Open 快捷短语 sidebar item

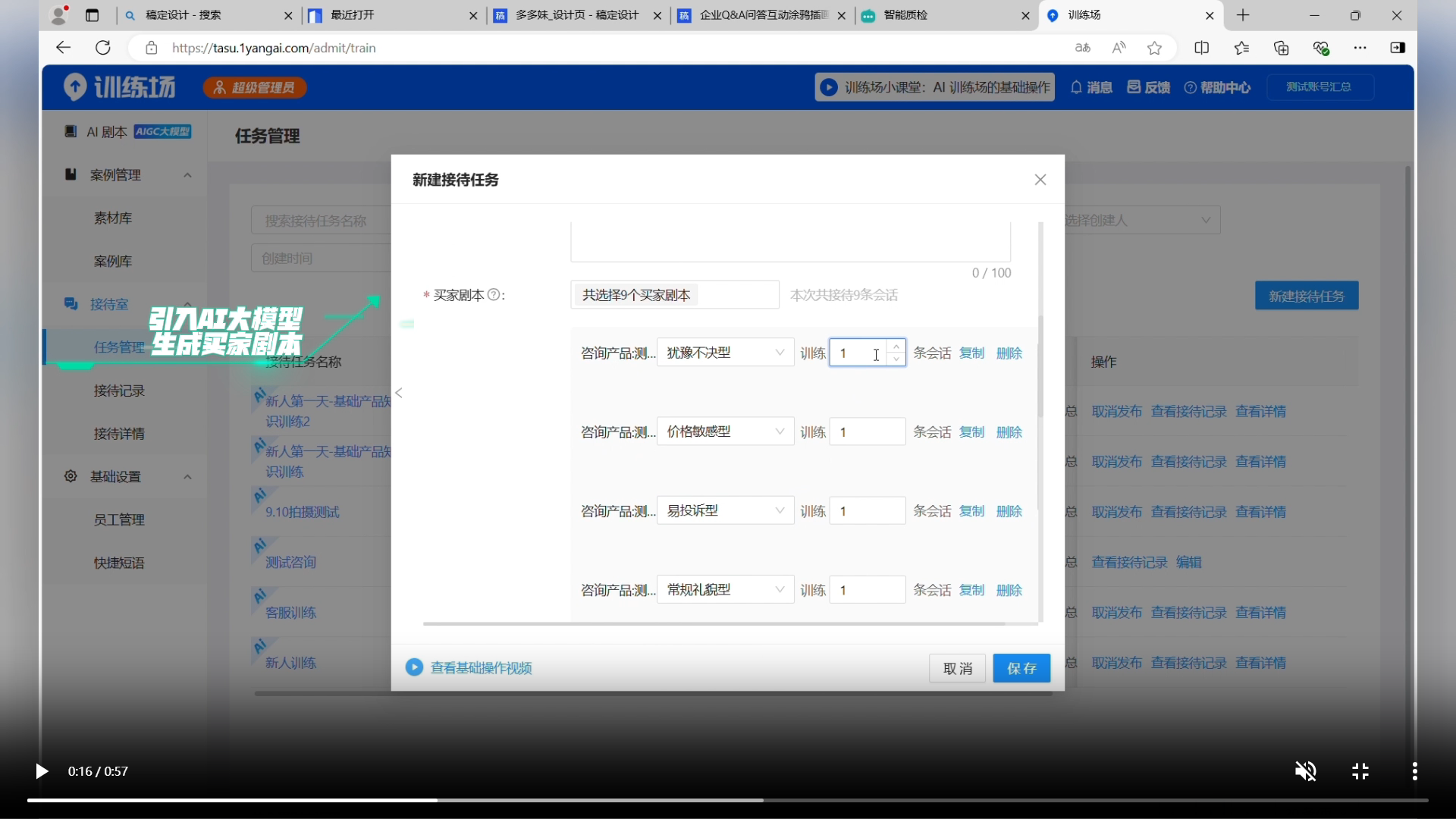[x=119, y=563]
